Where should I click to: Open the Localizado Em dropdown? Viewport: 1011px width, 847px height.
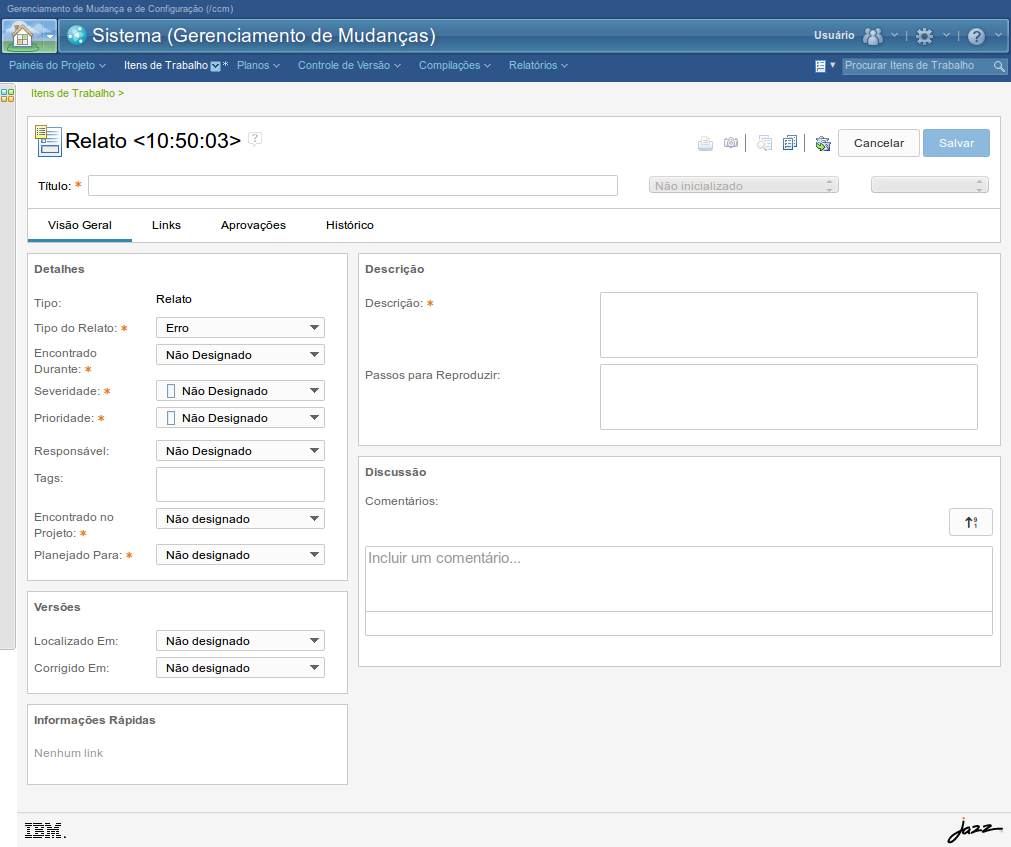click(240, 641)
